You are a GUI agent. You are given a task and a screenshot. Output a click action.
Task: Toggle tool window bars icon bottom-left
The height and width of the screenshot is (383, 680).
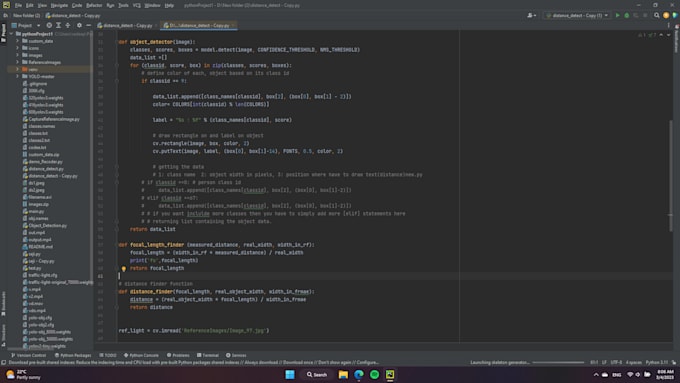pos(3,362)
